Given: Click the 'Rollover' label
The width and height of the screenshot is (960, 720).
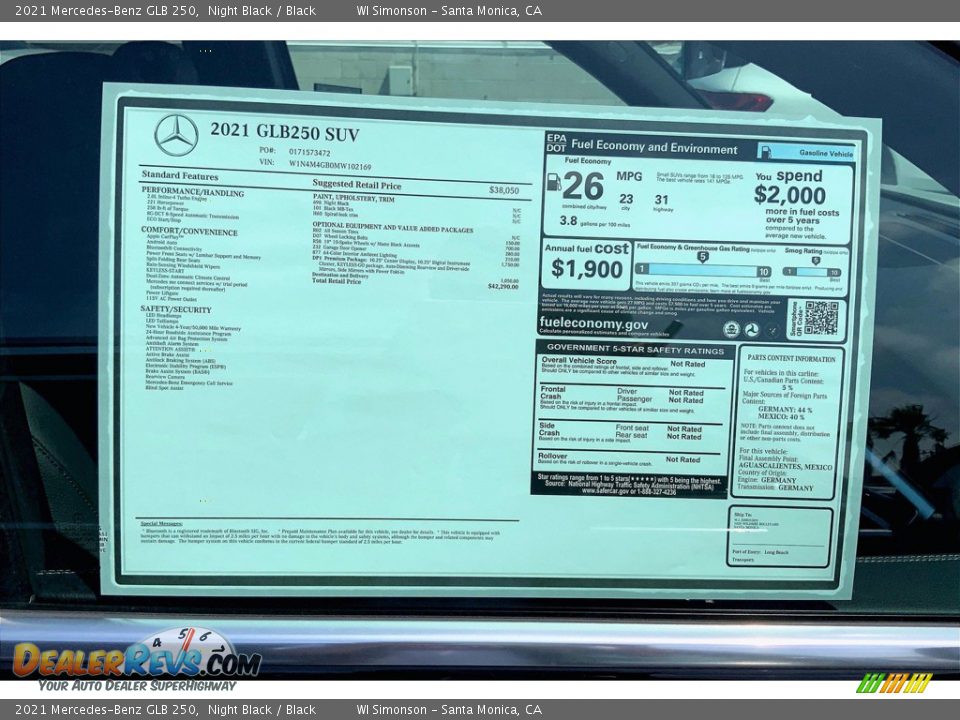Looking at the screenshot, I should pyautogui.click(x=552, y=456).
